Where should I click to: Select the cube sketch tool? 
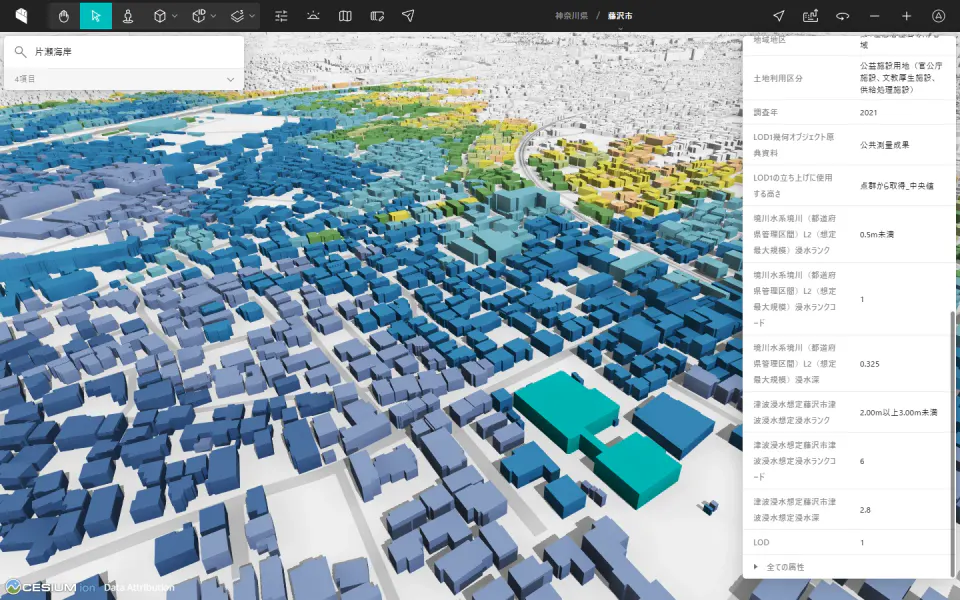[160, 16]
